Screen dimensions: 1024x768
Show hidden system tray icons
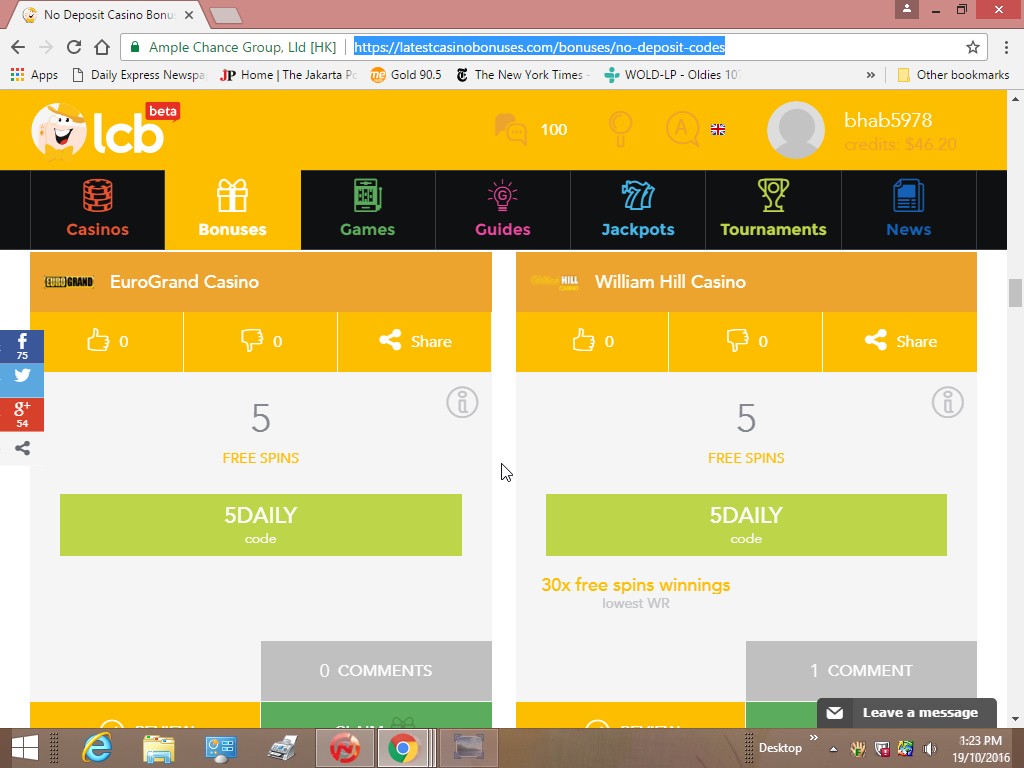833,749
